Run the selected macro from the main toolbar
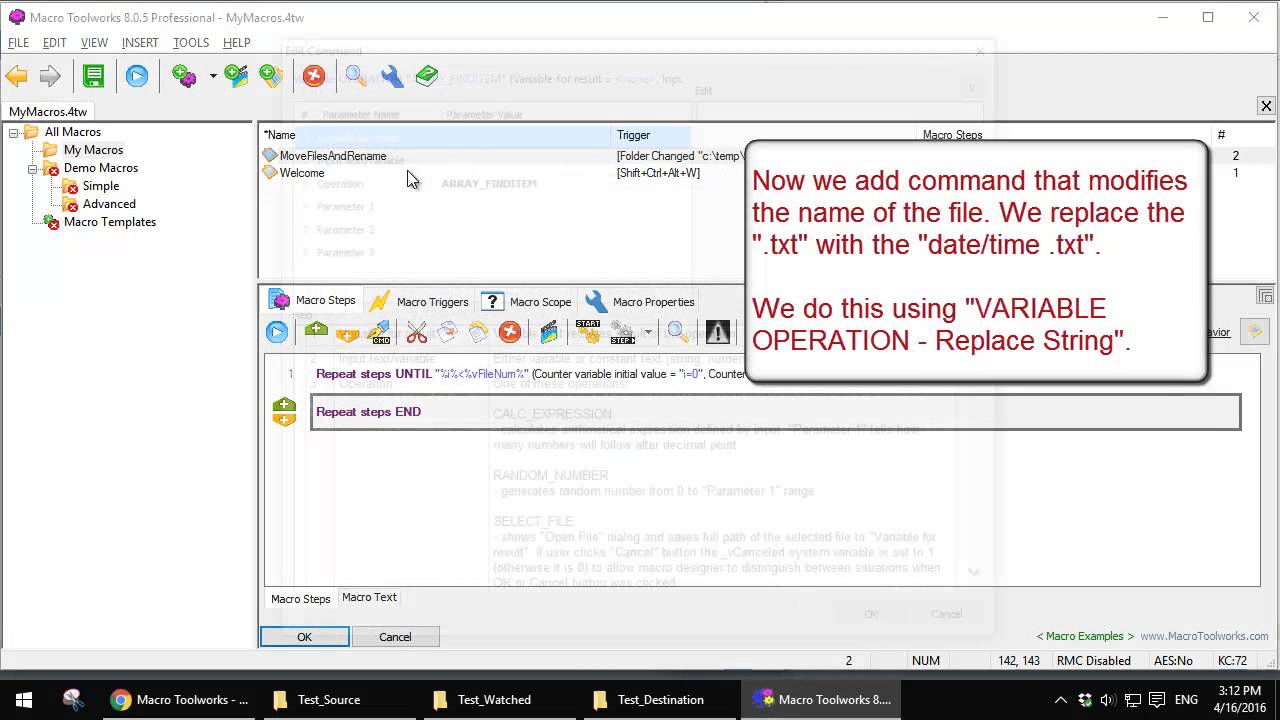 pyautogui.click(x=137, y=76)
